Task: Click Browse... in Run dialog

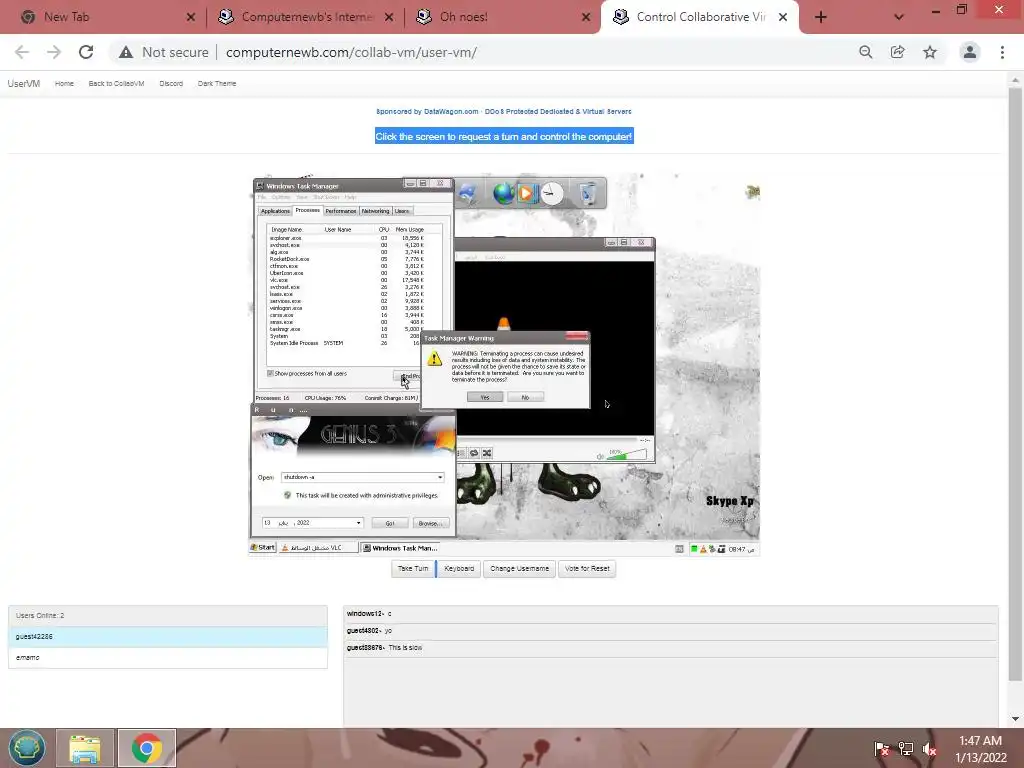Action: pos(431,523)
